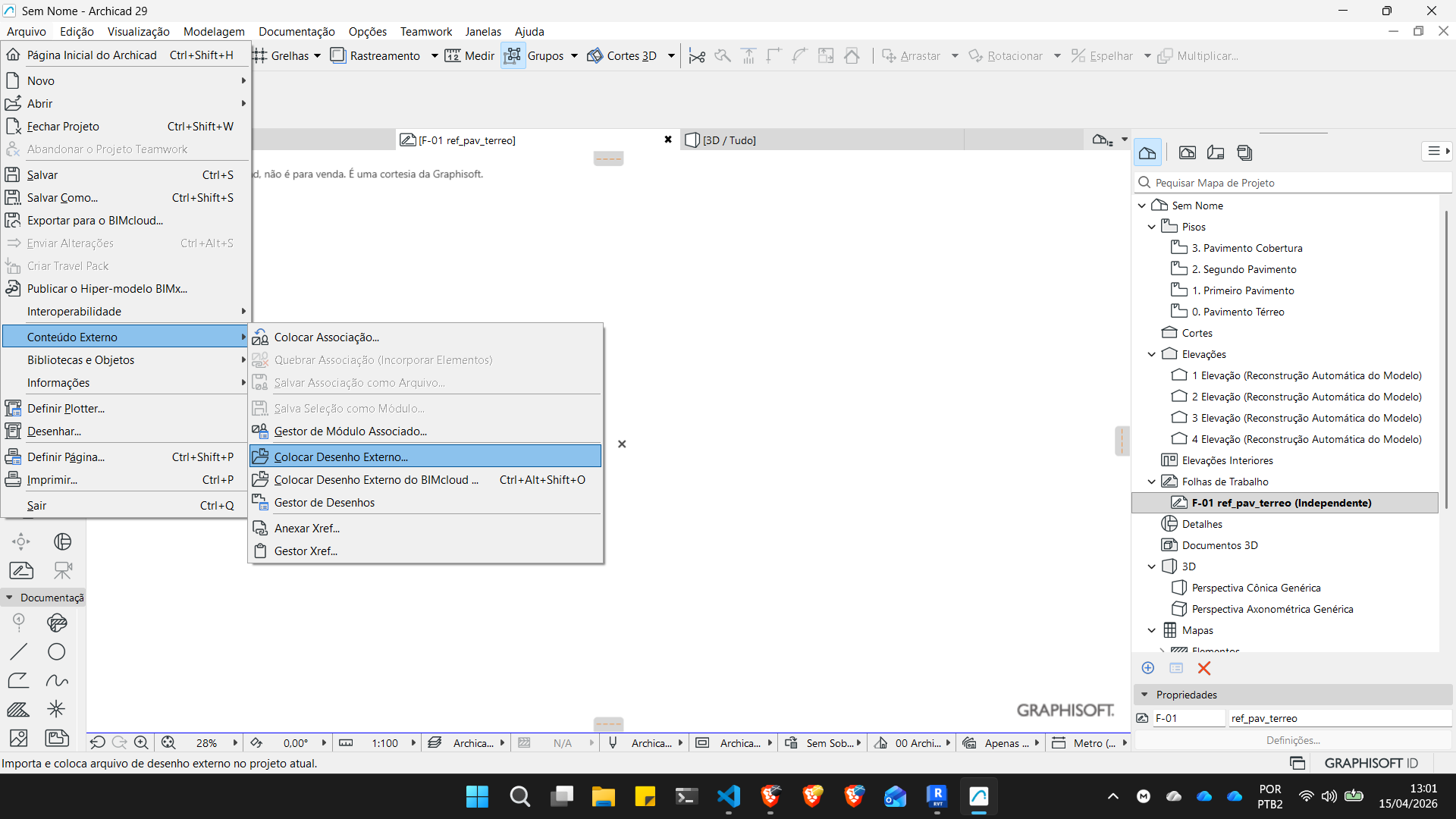Click the new viewpoint plus icon

(x=1148, y=668)
